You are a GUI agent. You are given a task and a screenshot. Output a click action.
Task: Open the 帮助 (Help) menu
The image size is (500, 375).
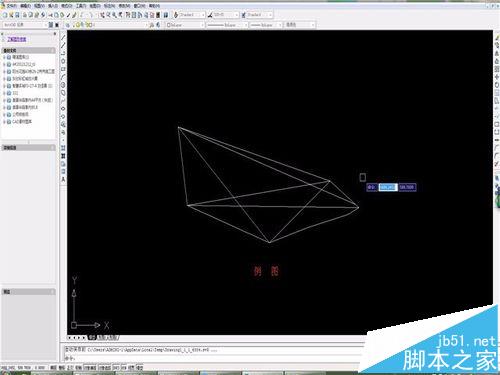154,6
